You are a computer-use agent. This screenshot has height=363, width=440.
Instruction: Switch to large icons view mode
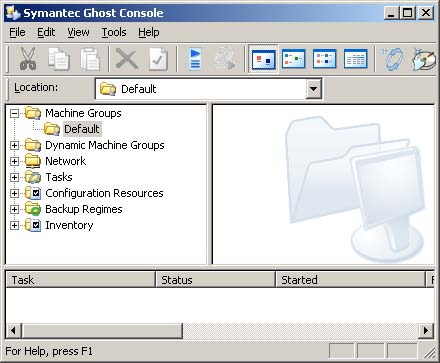tap(263, 59)
